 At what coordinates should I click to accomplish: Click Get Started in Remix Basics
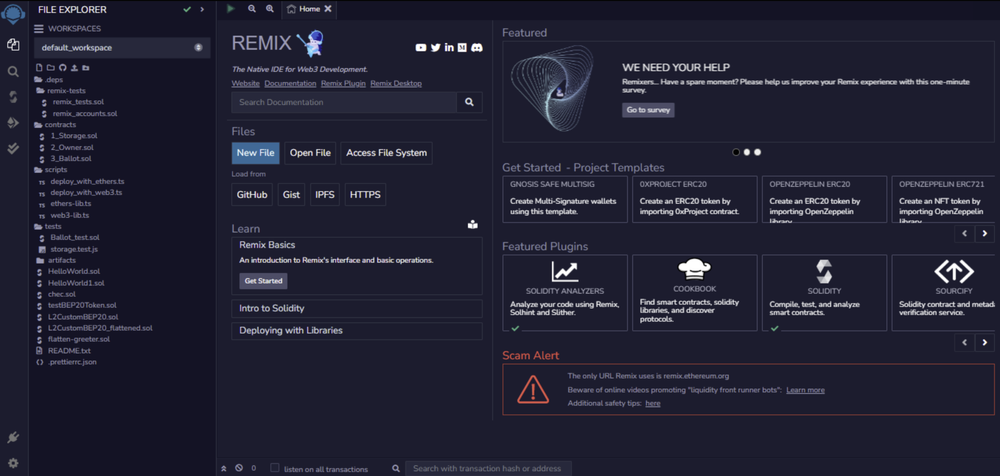pos(263,281)
